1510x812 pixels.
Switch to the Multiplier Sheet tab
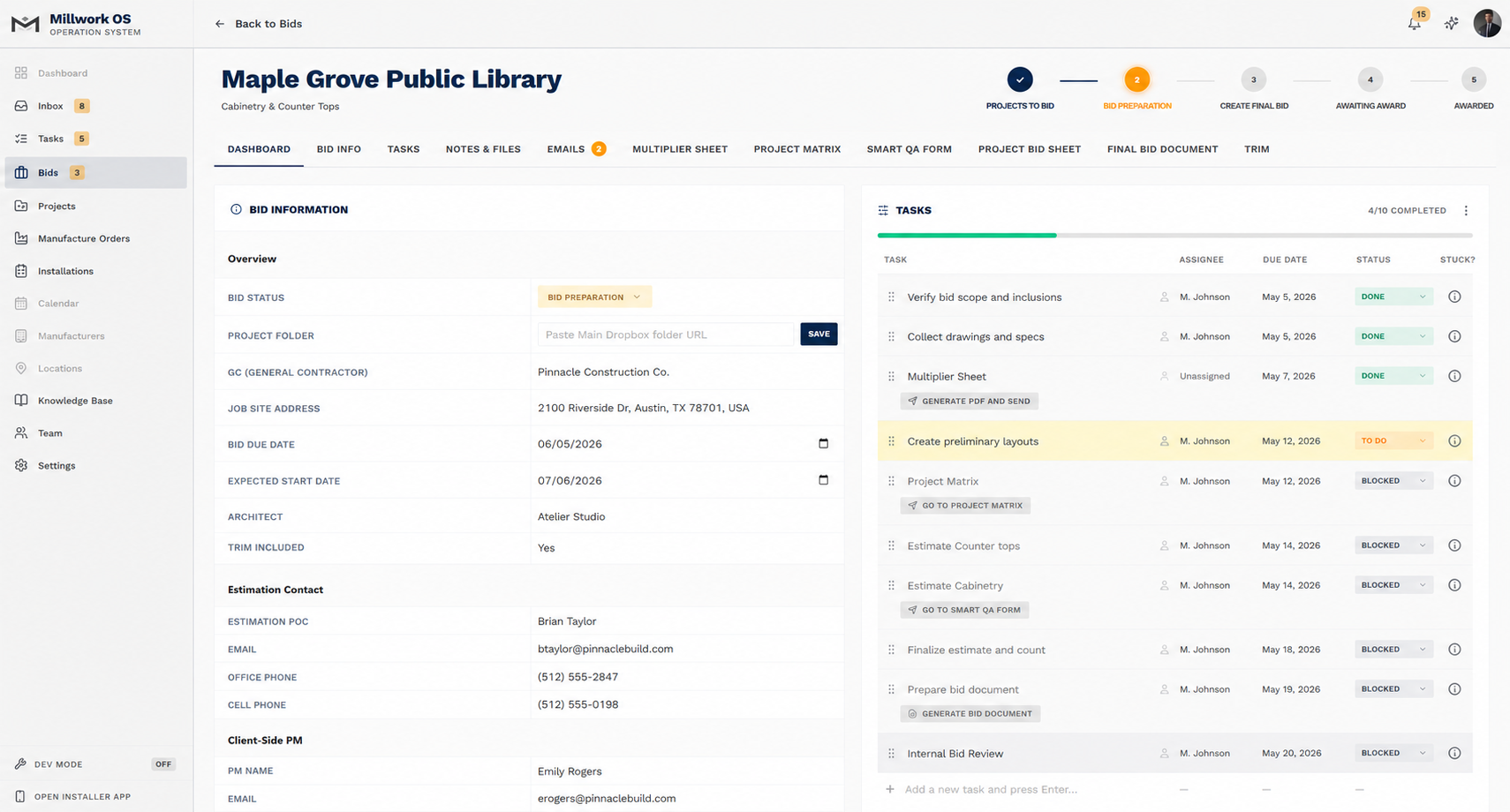pos(680,149)
